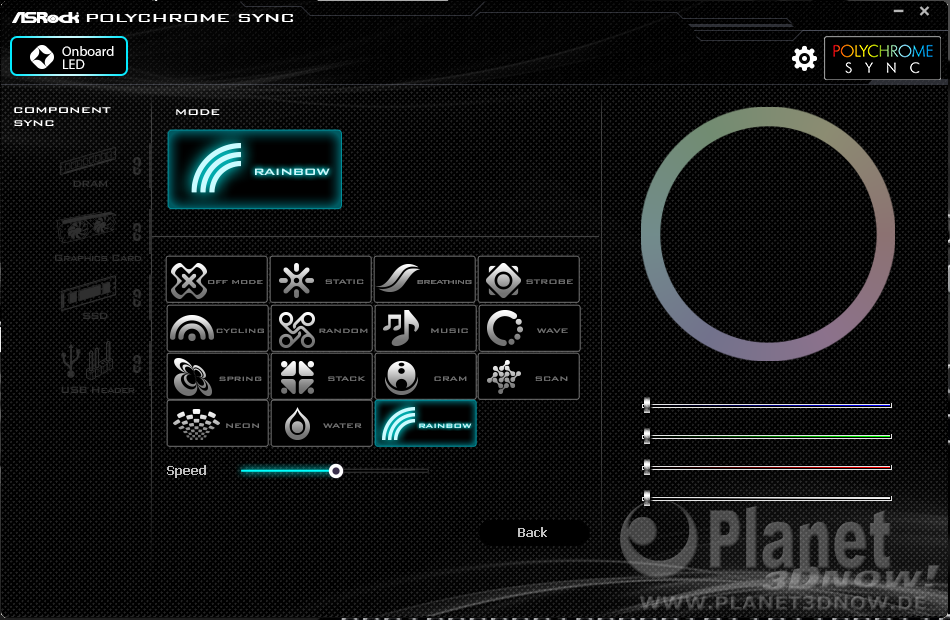The width and height of the screenshot is (950, 620).
Task: Click the USB Header component icon
Action: pos(88,361)
